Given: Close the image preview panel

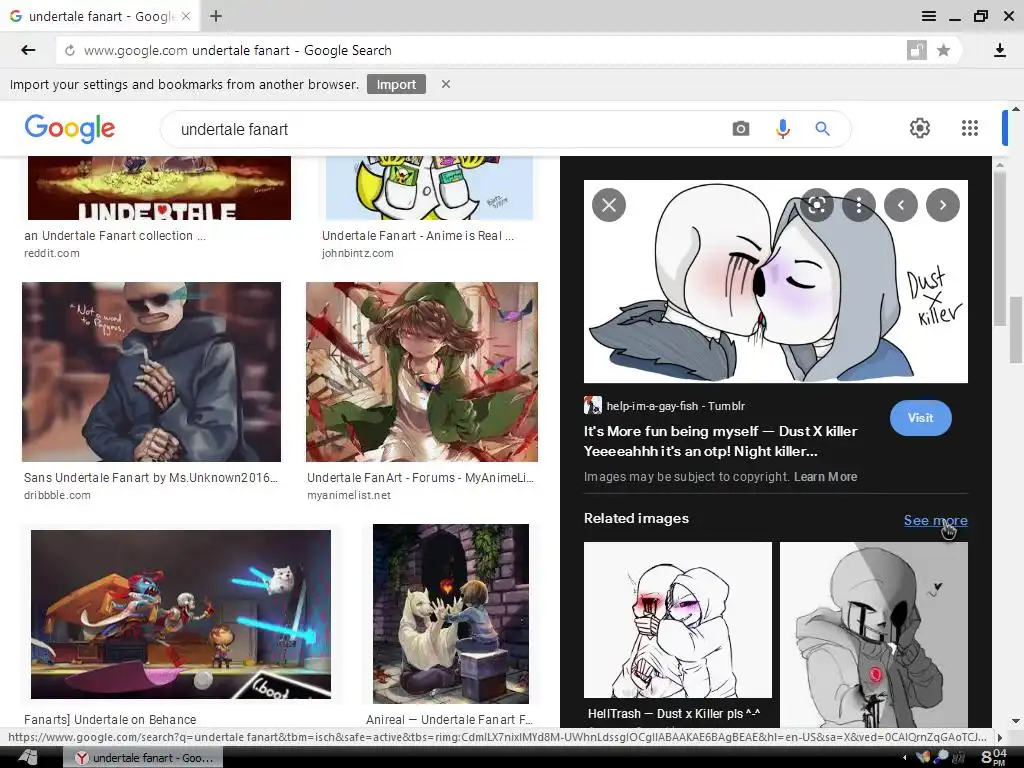Looking at the screenshot, I should pyautogui.click(x=609, y=205).
